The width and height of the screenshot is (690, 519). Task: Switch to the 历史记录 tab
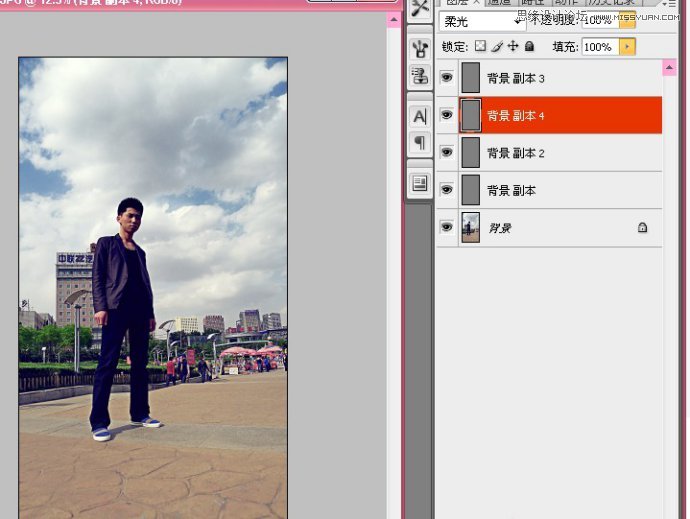click(x=612, y=2)
